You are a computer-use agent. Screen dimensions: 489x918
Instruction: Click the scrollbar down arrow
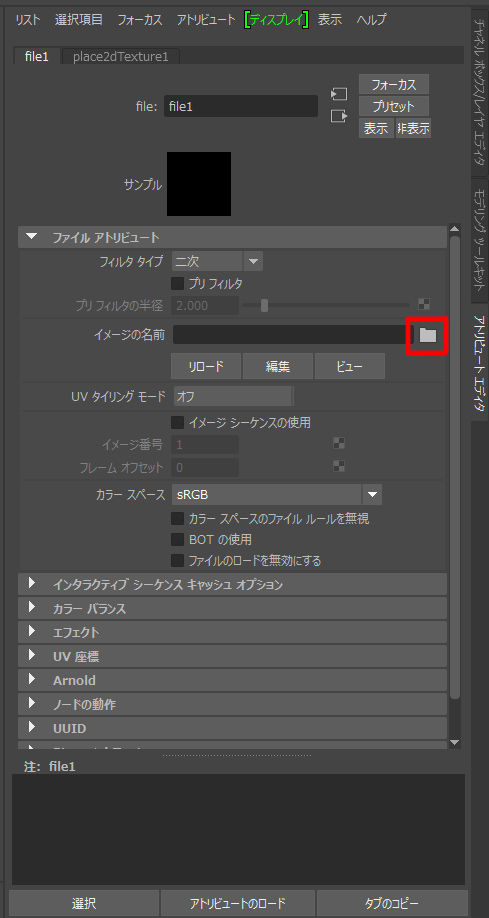click(455, 742)
